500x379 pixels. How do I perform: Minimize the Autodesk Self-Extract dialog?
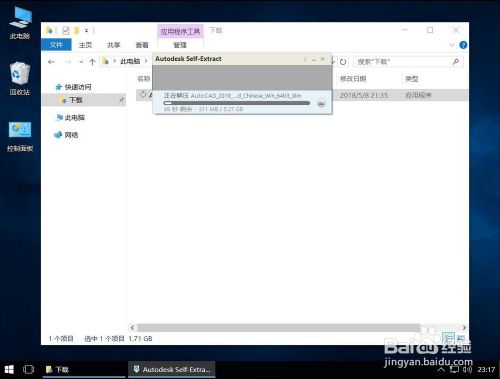point(314,59)
